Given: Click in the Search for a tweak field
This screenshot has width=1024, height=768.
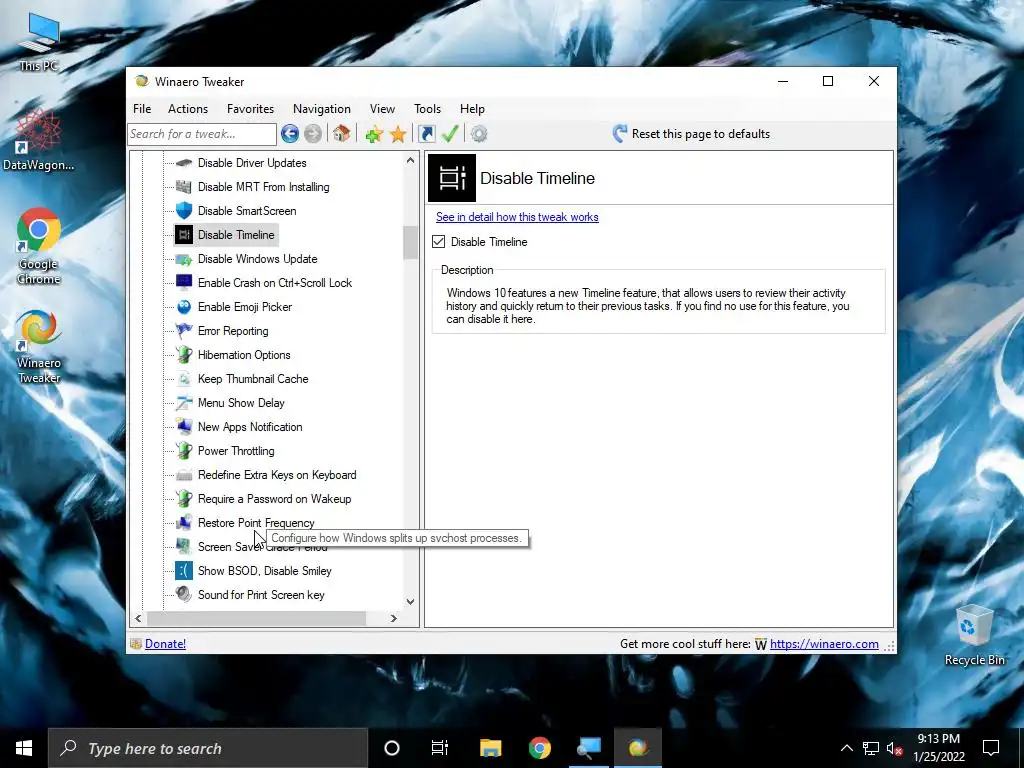Looking at the screenshot, I should [202, 134].
